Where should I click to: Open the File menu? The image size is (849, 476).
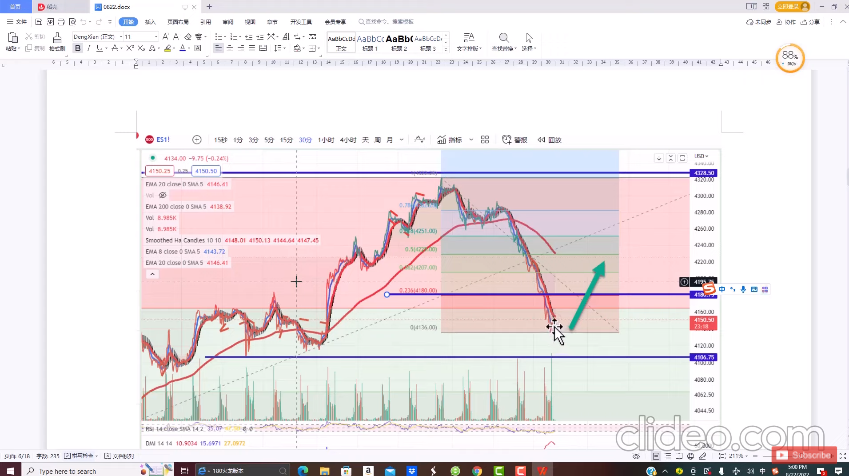pyautogui.click(x=17, y=22)
